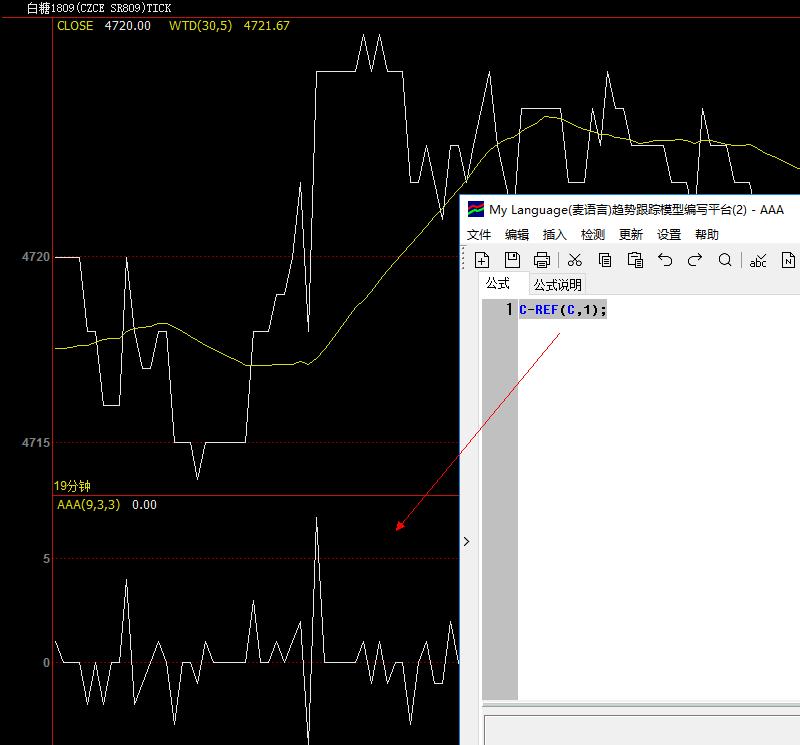Open search with the magnifier icon
The height and width of the screenshot is (745, 800).
725,260
